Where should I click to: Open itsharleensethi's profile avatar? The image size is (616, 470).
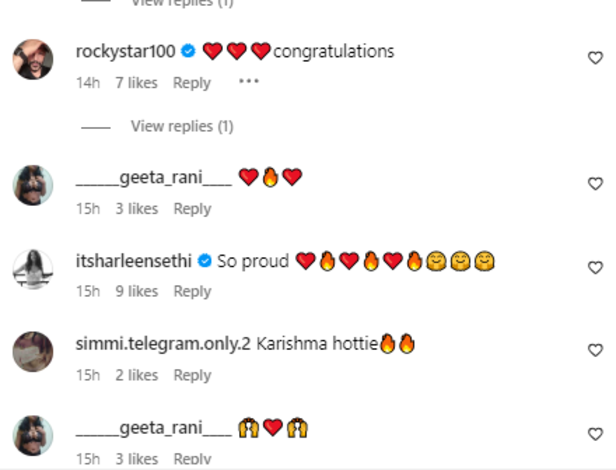(x=32, y=268)
